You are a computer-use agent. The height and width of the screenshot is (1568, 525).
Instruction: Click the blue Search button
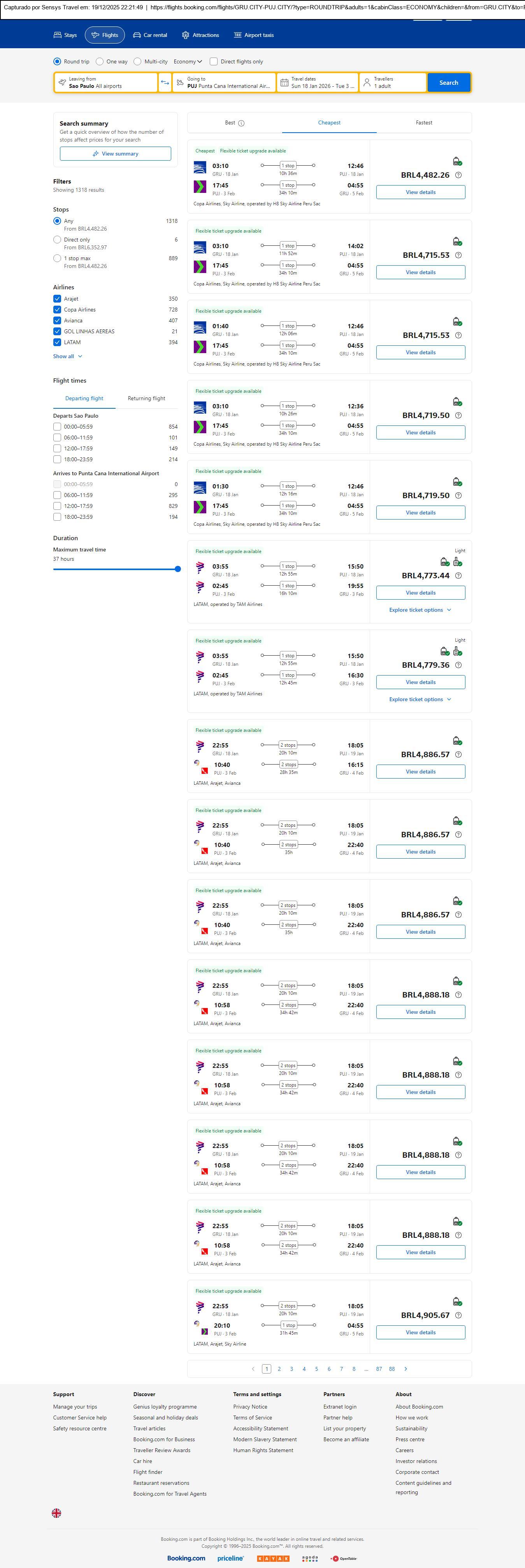448,83
